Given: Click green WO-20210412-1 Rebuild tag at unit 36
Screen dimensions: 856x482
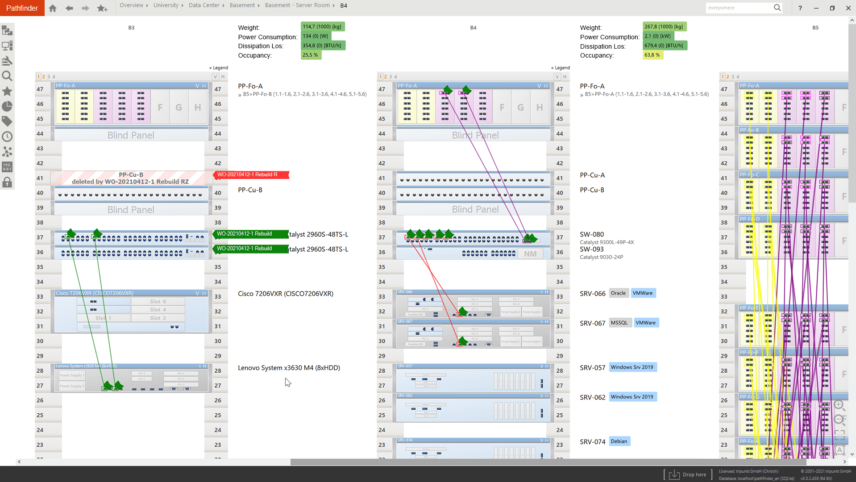Looking at the screenshot, I should pos(251,249).
